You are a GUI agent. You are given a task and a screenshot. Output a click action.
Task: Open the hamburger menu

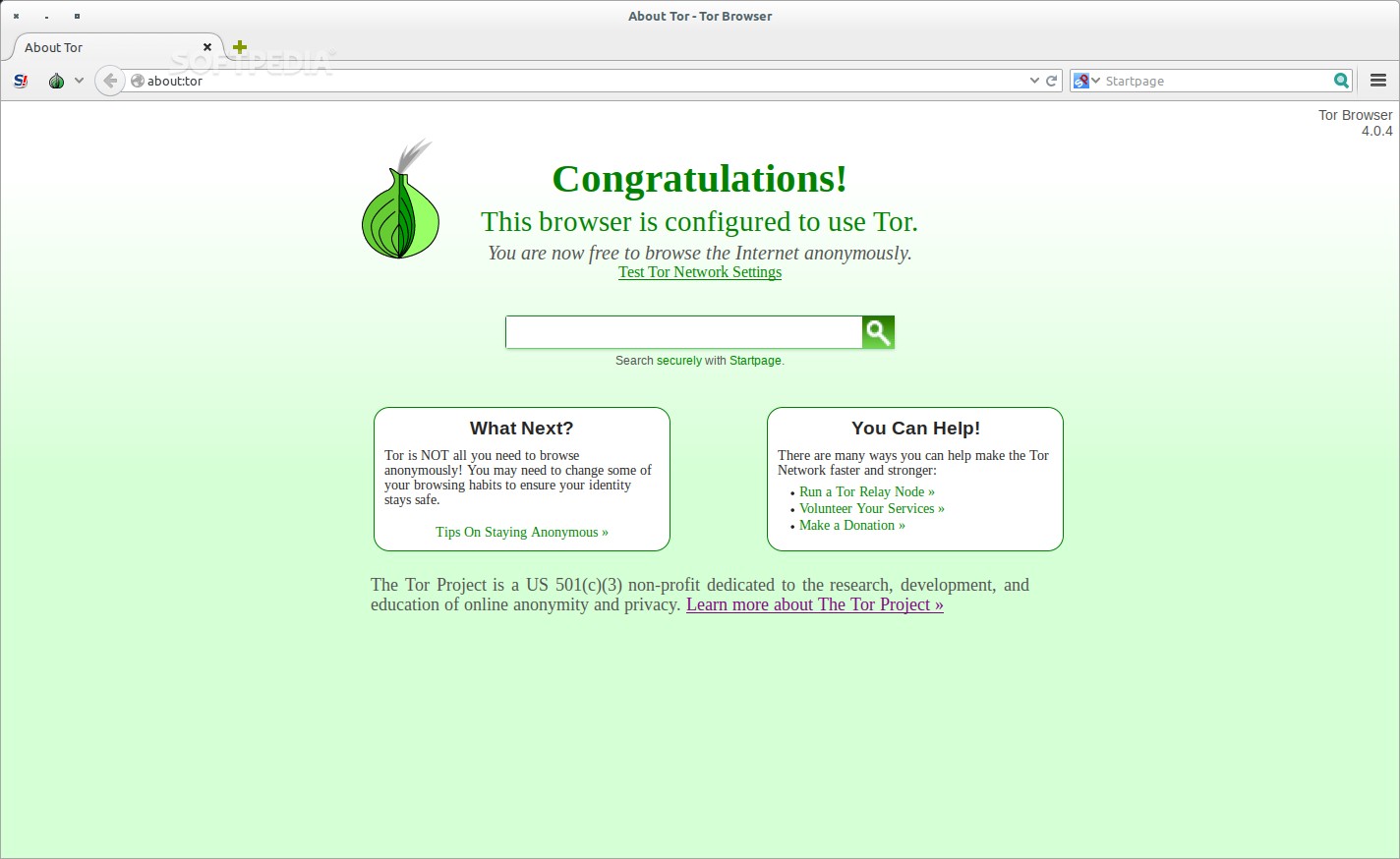(1378, 81)
